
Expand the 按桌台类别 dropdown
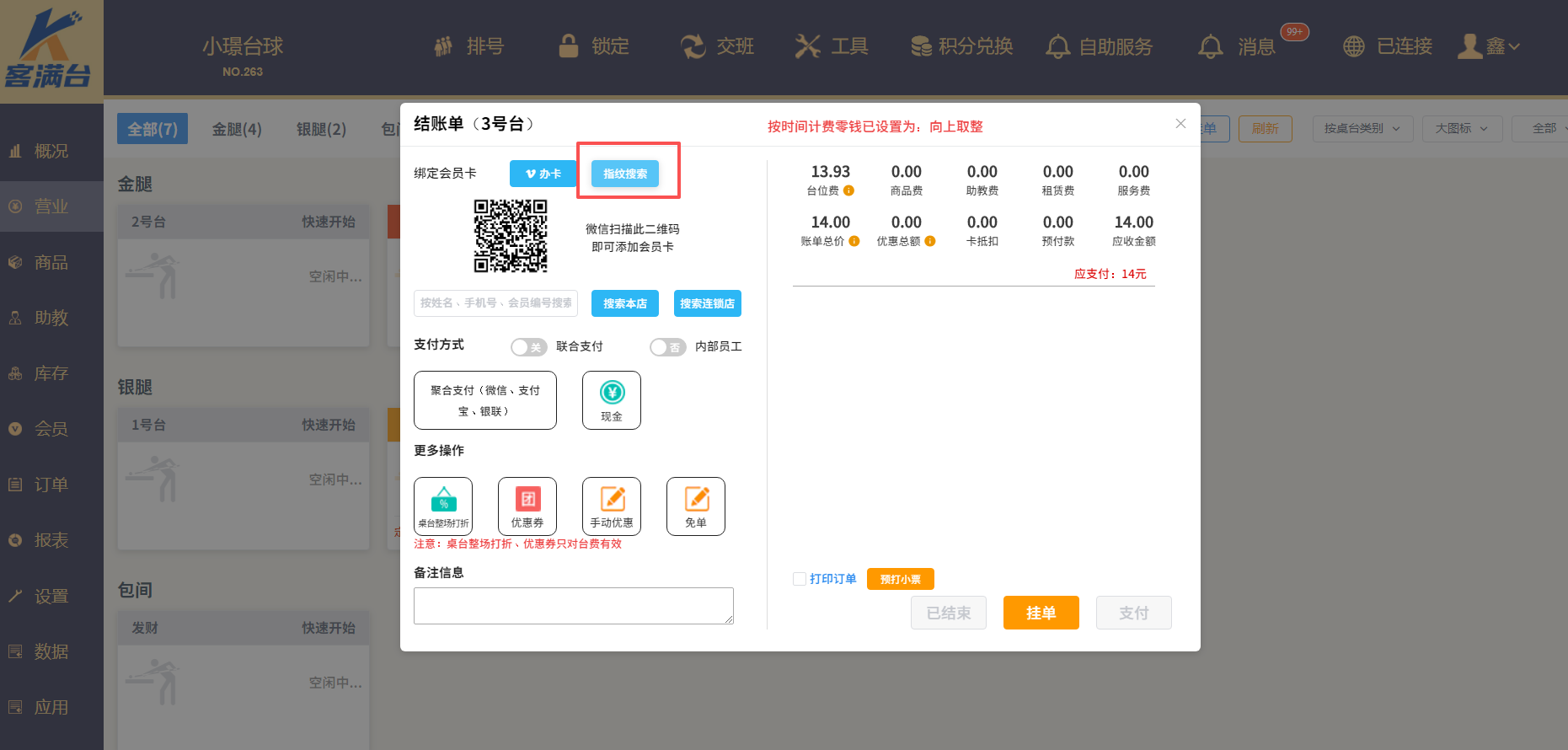click(1362, 129)
